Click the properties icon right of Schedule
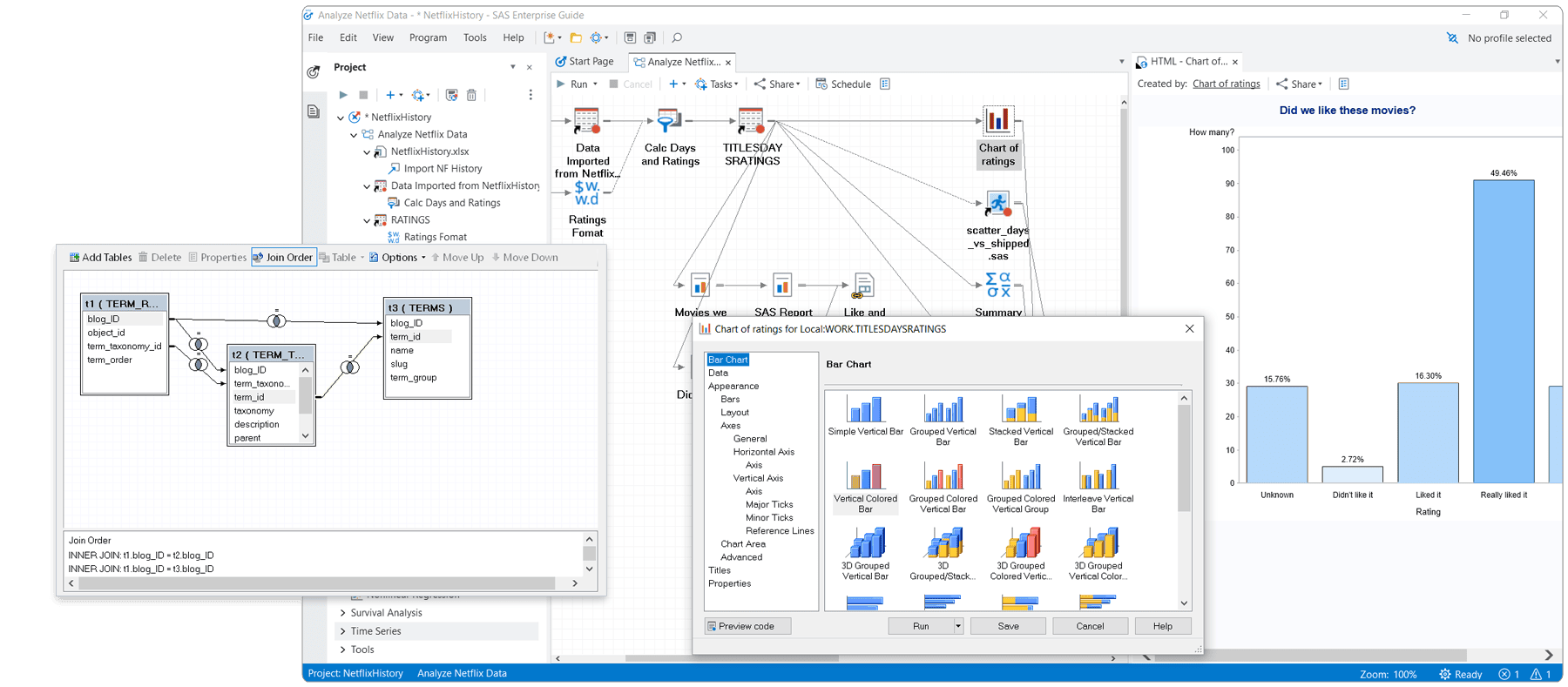Screen dimensions: 1568x687 [x=885, y=84]
